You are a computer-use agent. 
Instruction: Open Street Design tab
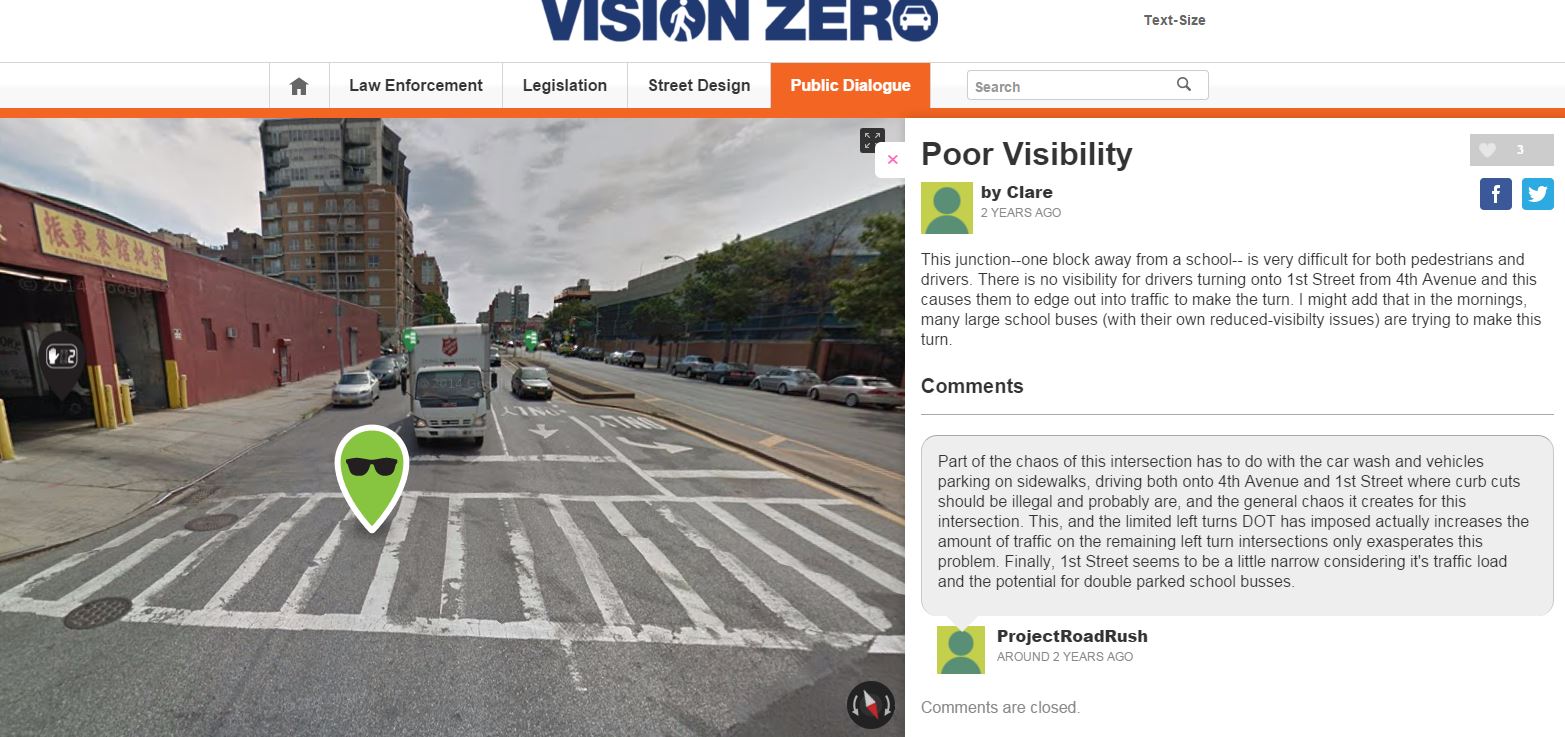point(699,86)
